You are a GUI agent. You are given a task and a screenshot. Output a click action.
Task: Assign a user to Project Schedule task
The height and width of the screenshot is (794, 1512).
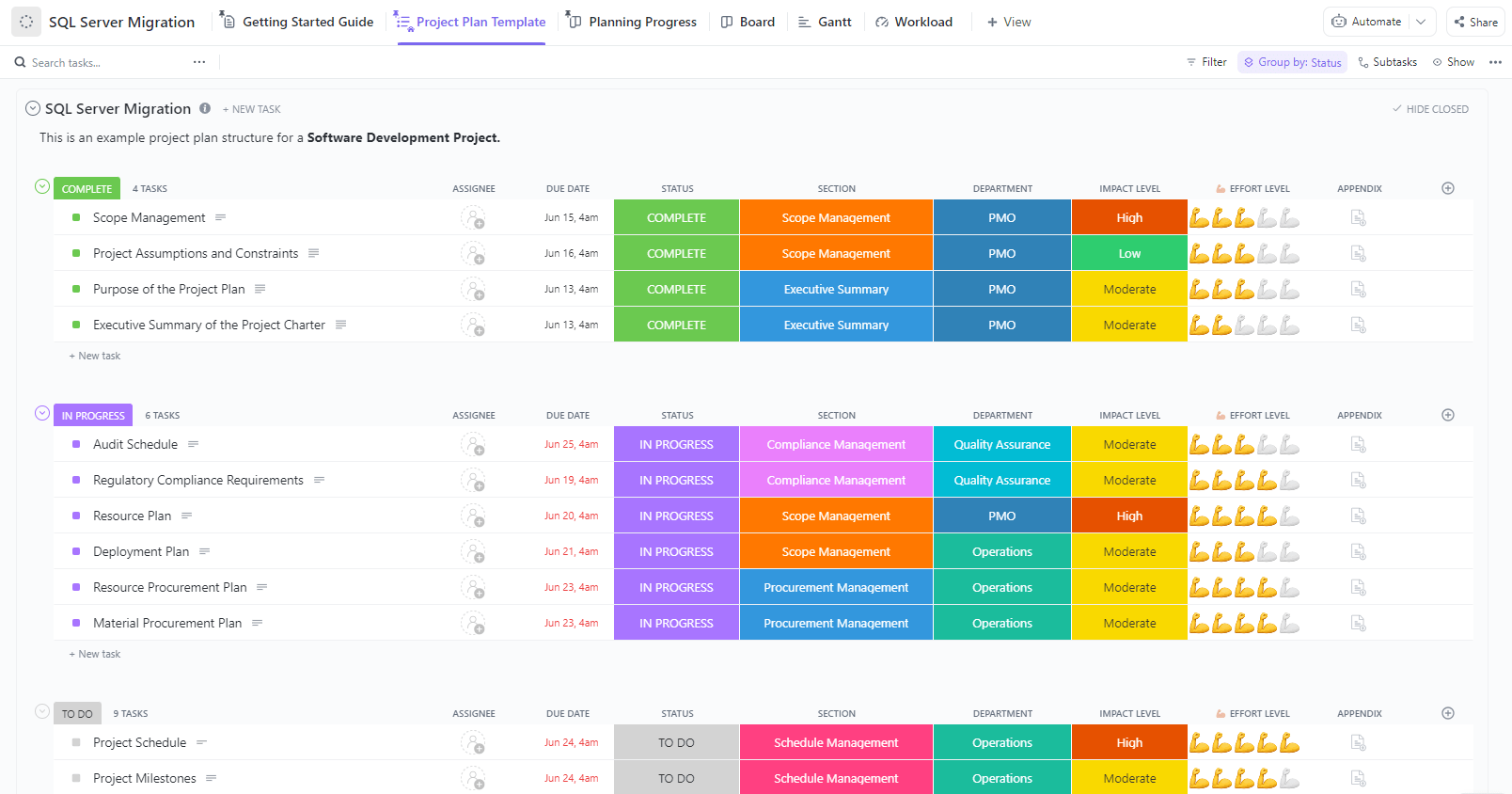[473, 743]
